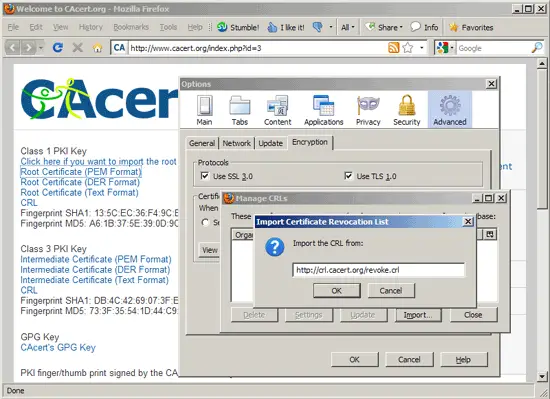550x399 pixels.
Task: Cancel the Import CRL dialog
Action: click(x=391, y=291)
